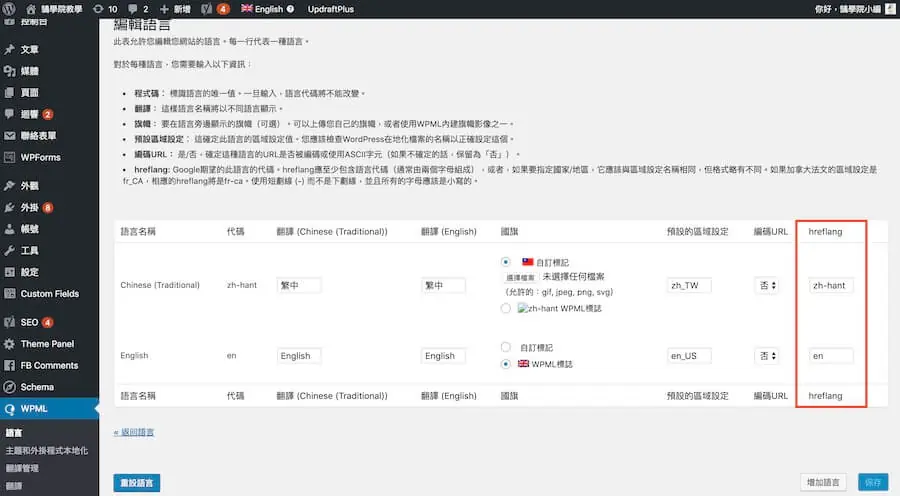Open 翻譯管理 submenu item

pyautogui.click(x=22, y=468)
